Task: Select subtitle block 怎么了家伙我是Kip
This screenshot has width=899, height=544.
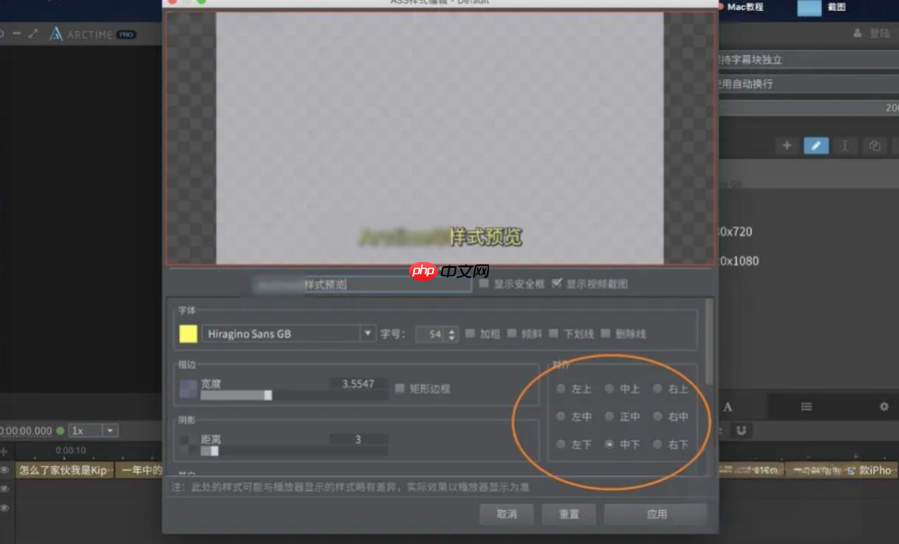Action: [x=64, y=470]
